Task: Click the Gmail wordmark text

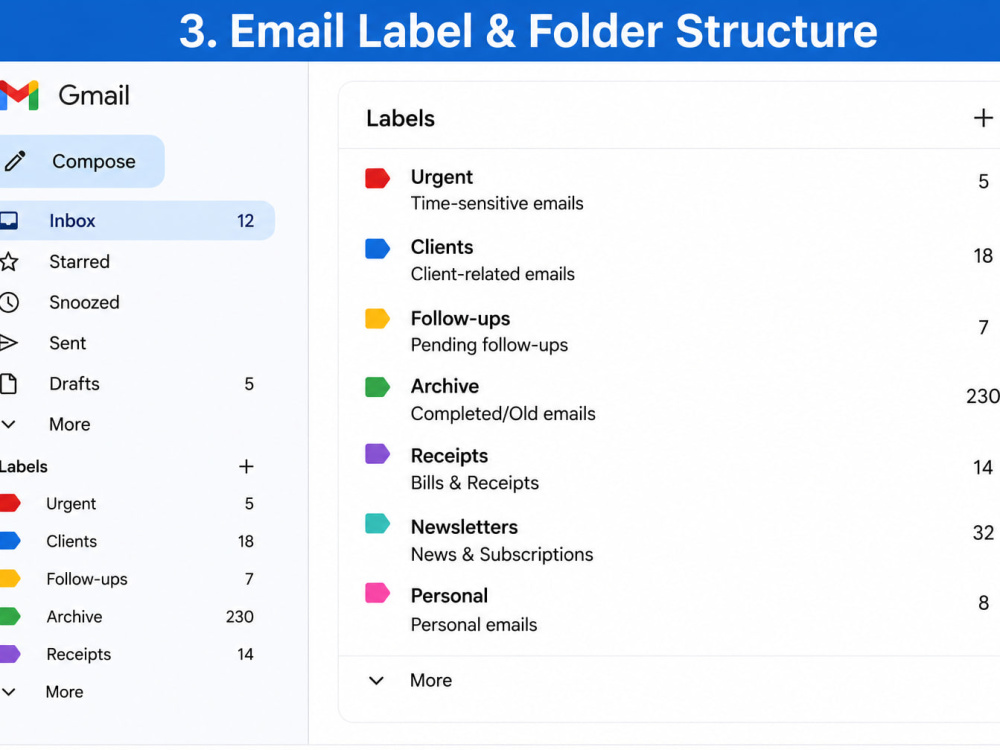Action: [x=94, y=96]
